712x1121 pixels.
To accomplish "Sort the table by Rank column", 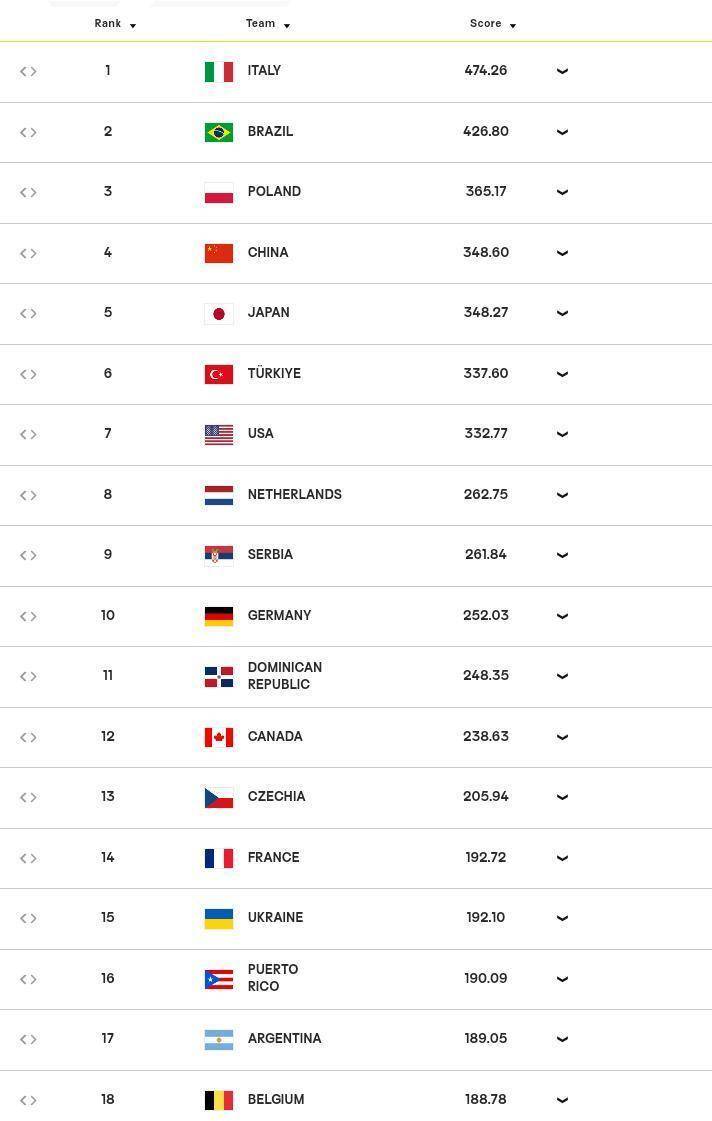I will (114, 24).
